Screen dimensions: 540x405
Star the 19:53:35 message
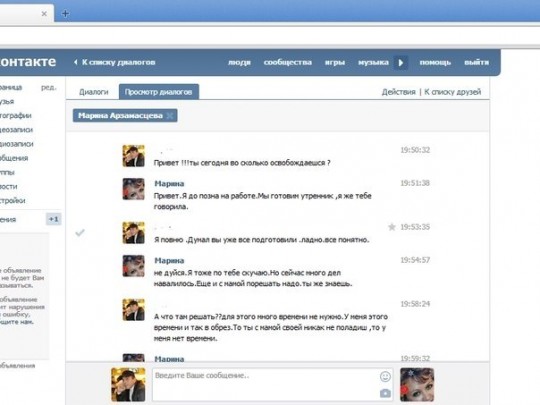(392, 227)
